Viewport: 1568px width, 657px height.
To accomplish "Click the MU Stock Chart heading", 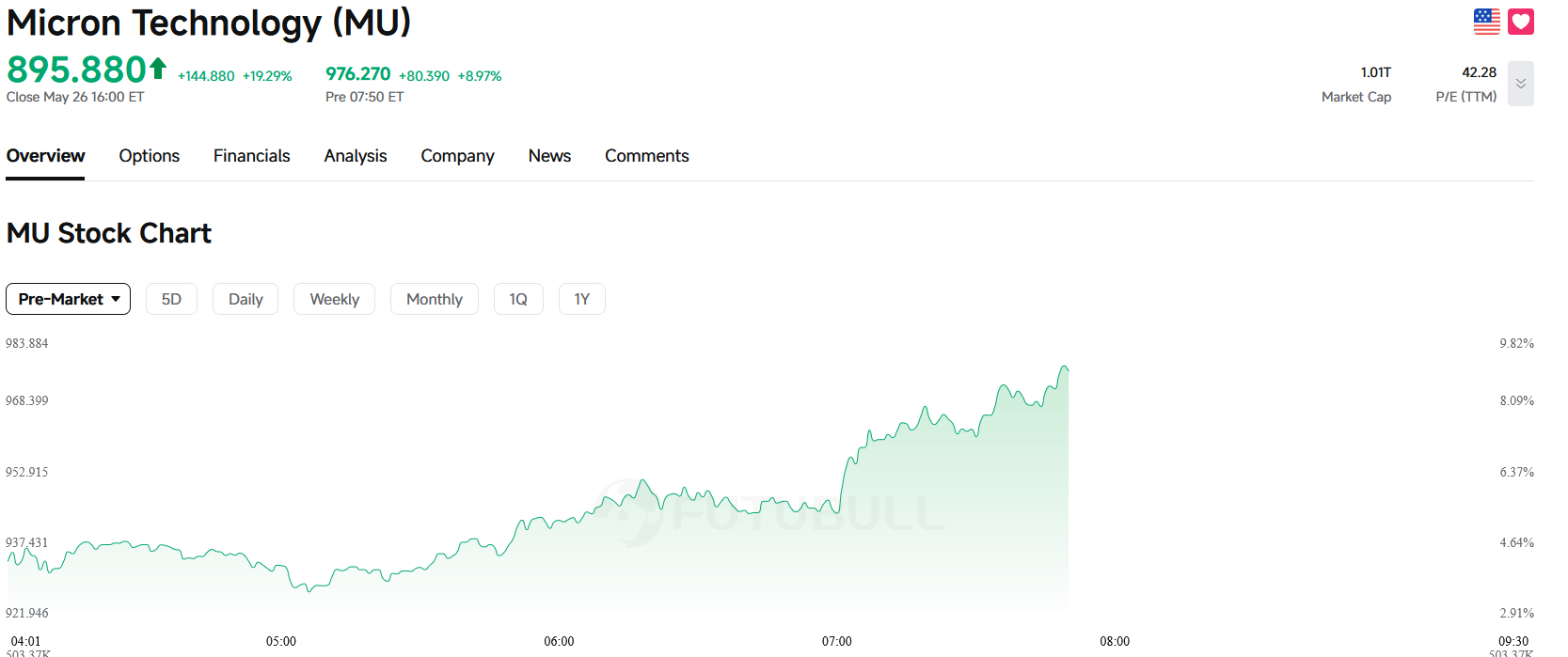I will (x=109, y=233).
